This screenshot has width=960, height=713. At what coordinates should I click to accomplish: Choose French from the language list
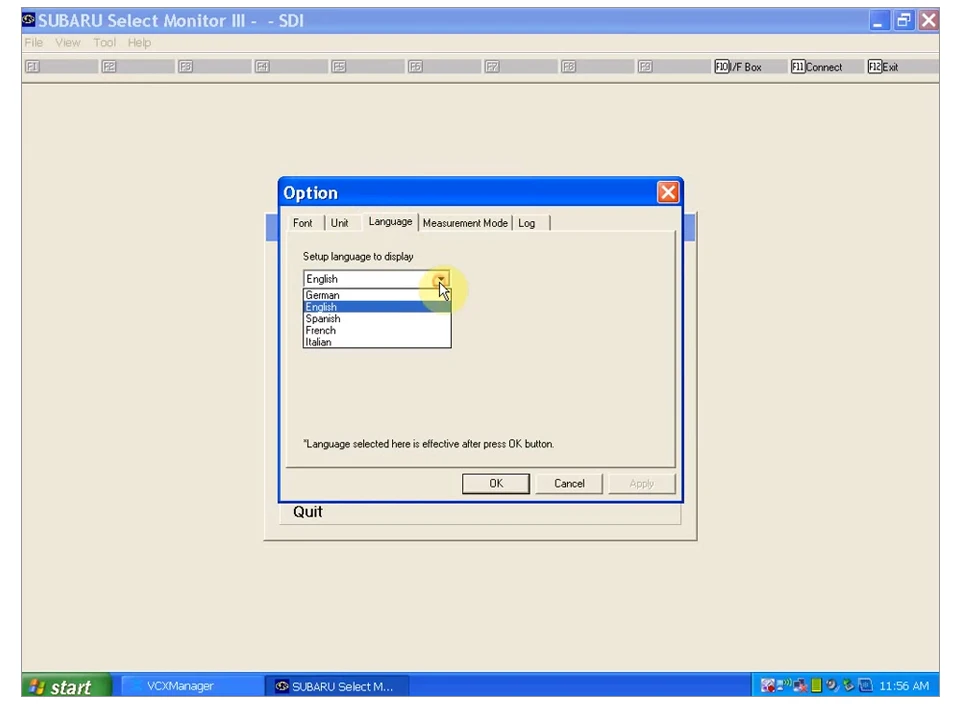click(x=377, y=330)
